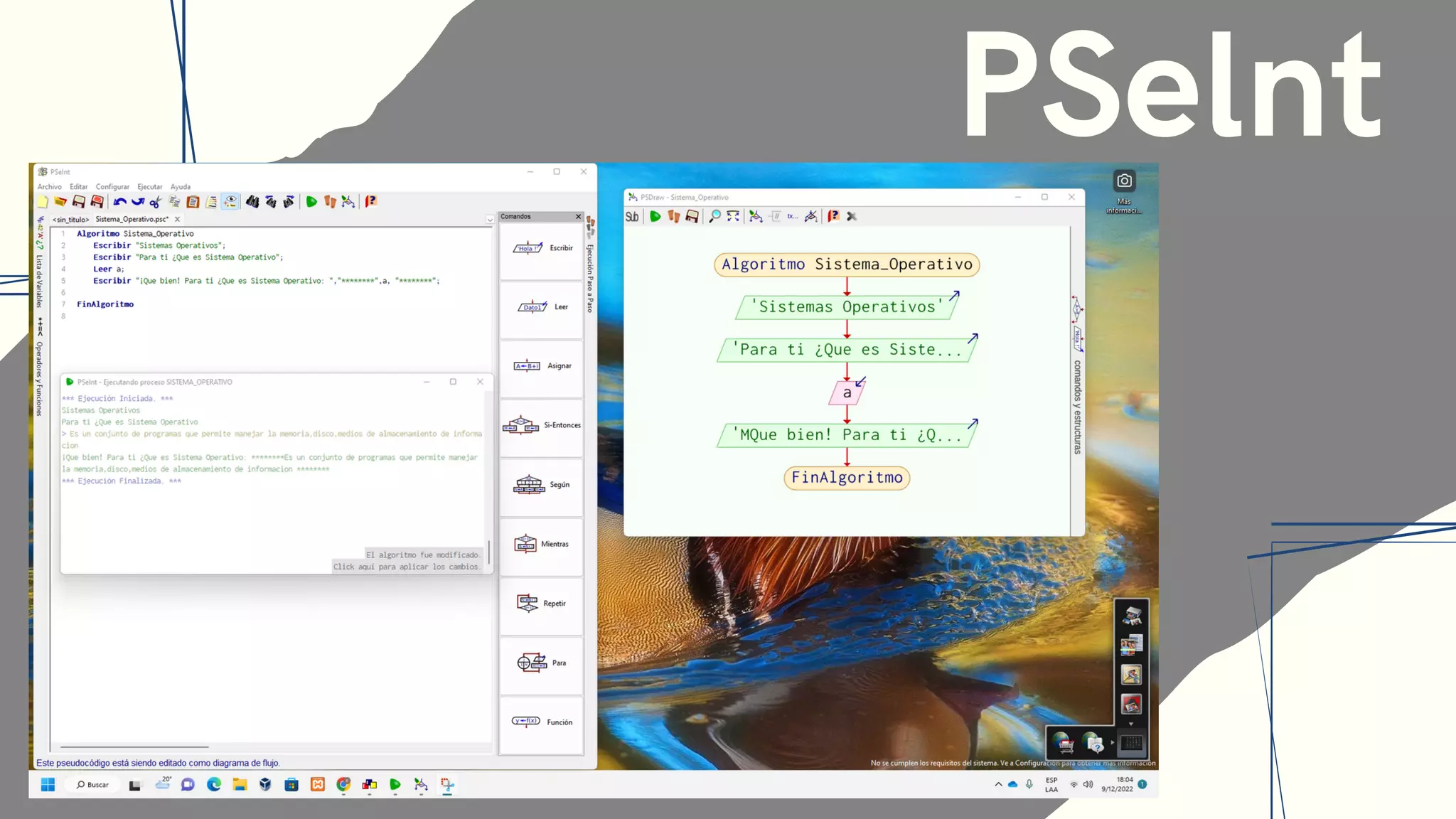The width and height of the screenshot is (1456, 819).
Task: Toggle the crossed-out diagram style icon in PSDraw
Action: coord(810,216)
